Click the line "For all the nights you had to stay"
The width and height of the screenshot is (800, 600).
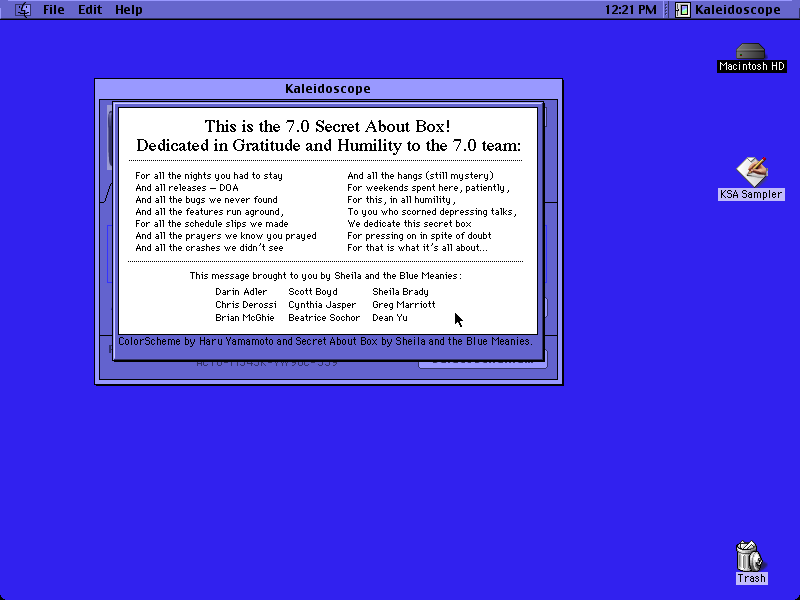click(x=209, y=176)
